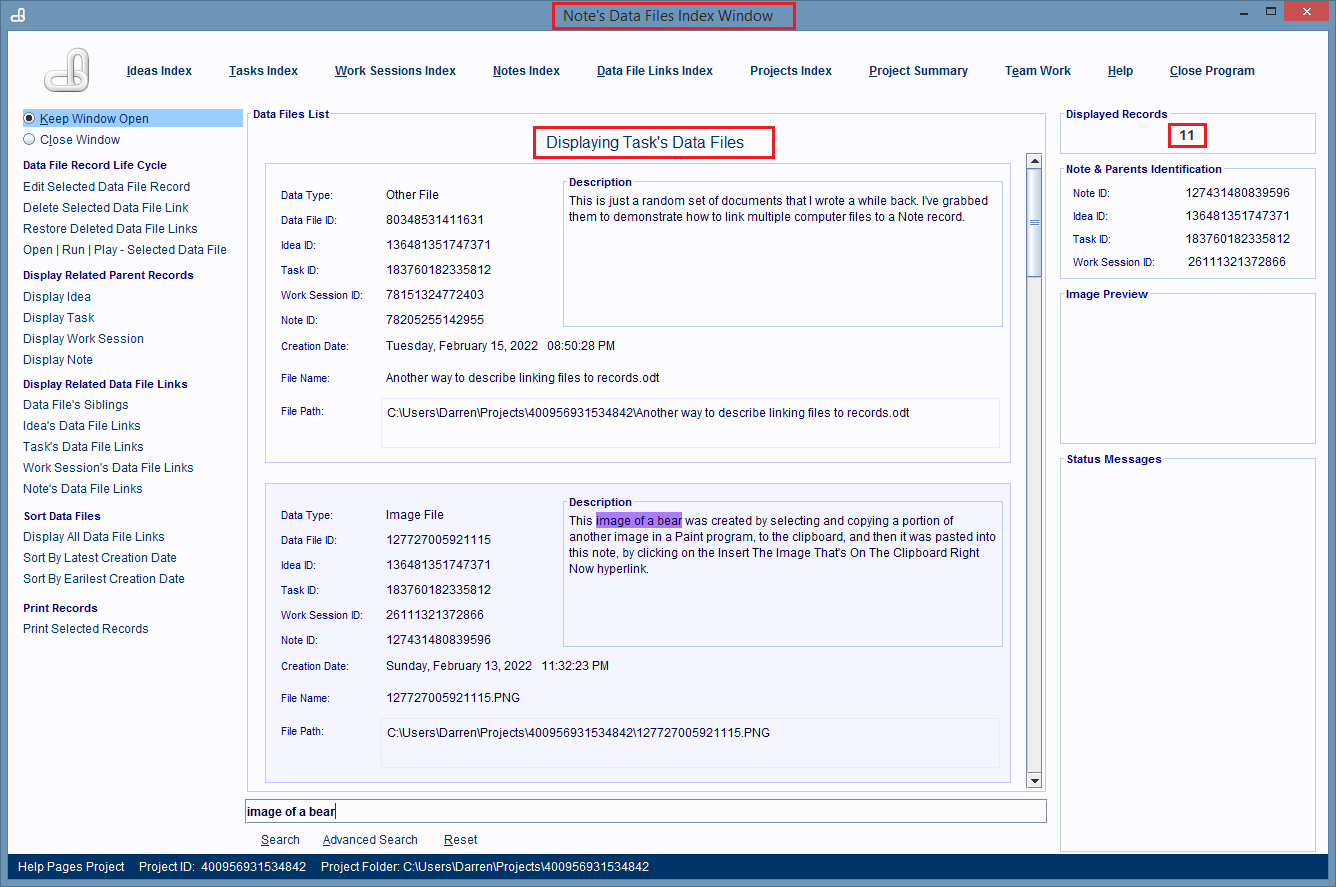Select Close Window radio option
This screenshot has height=887, width=1336.
[30, 140]
